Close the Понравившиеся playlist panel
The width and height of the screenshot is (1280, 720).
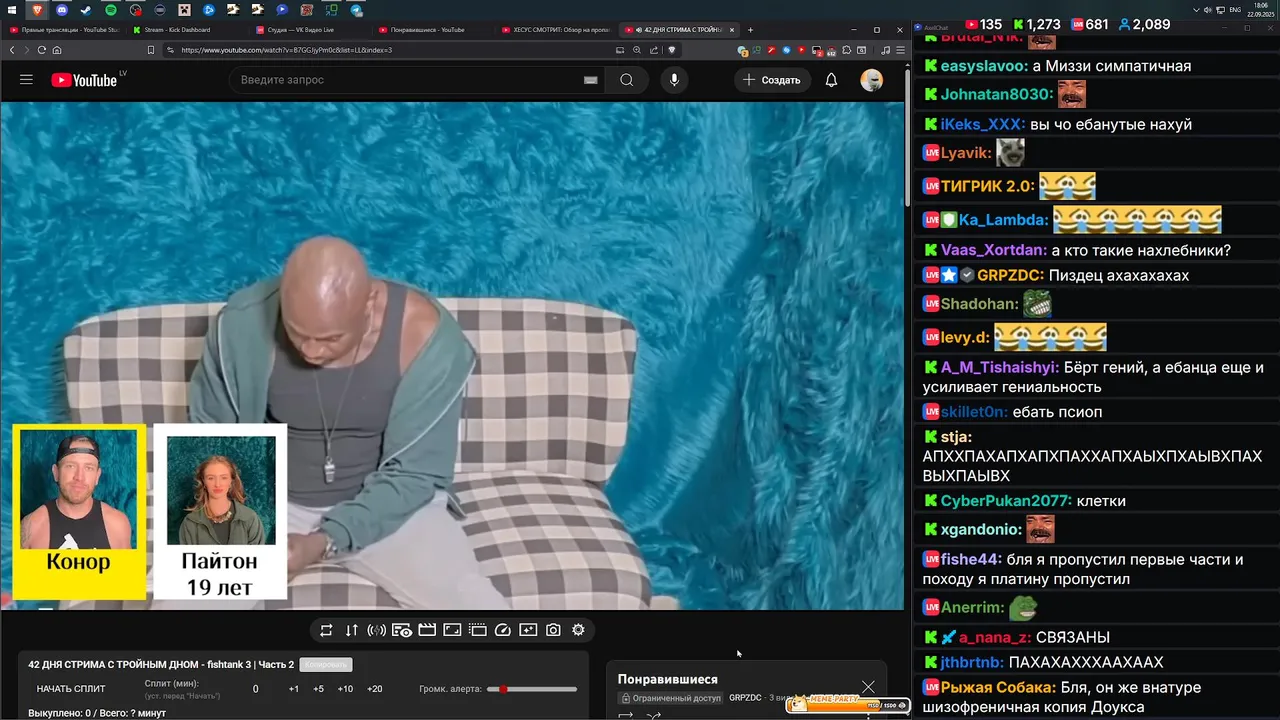tap(868, 686)
